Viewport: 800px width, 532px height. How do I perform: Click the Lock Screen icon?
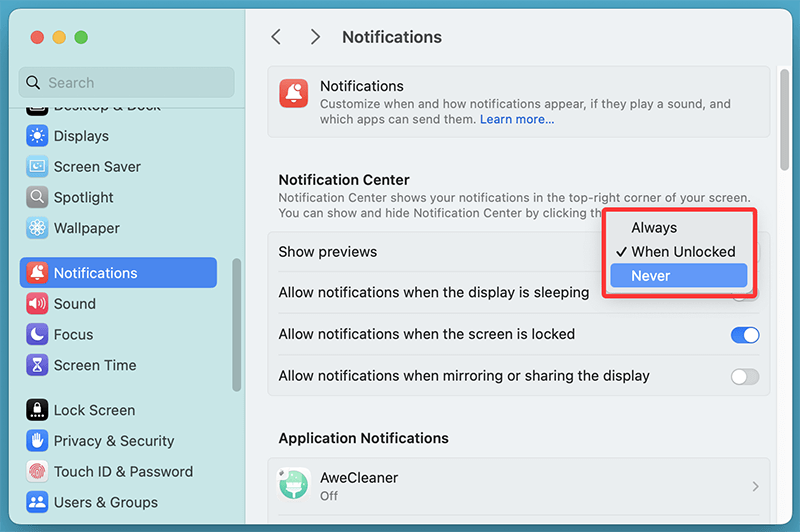[x=37, y=410]
